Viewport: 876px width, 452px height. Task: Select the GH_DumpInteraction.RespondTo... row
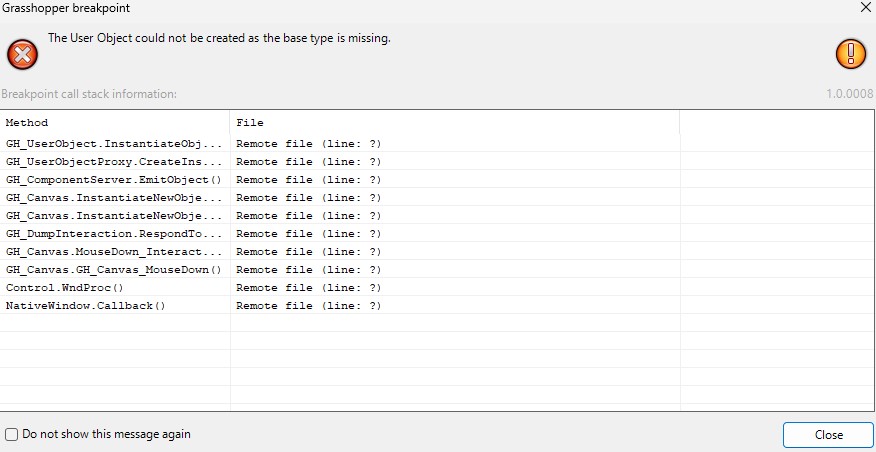[x=114, y=234]
